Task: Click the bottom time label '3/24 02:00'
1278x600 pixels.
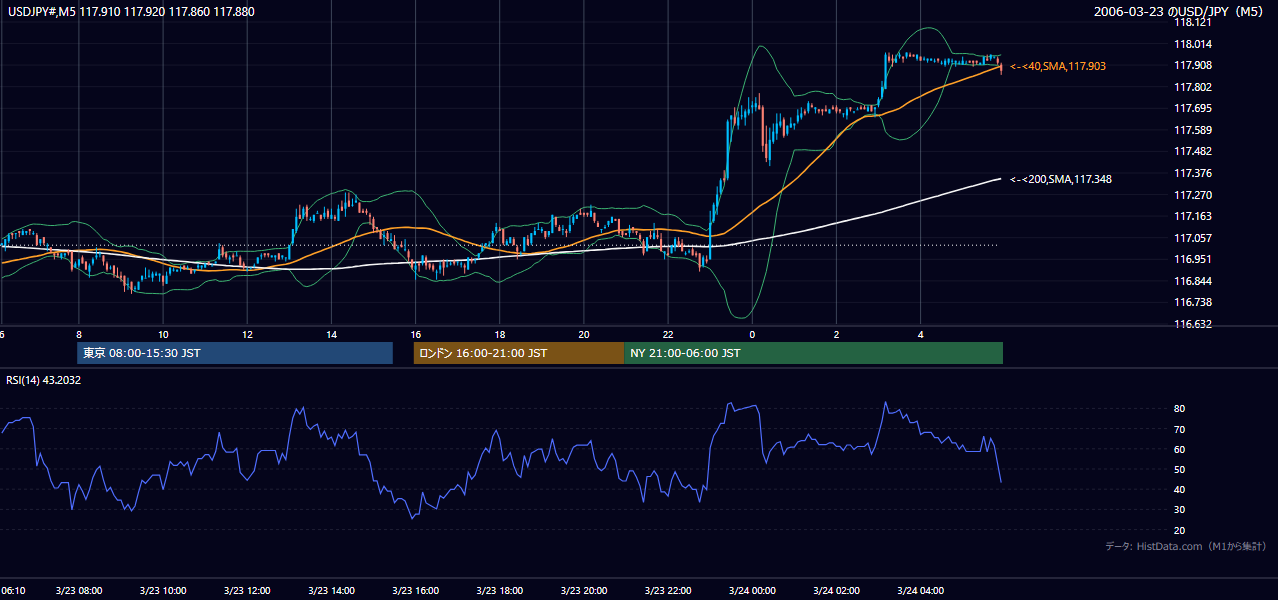Action: 836,591
